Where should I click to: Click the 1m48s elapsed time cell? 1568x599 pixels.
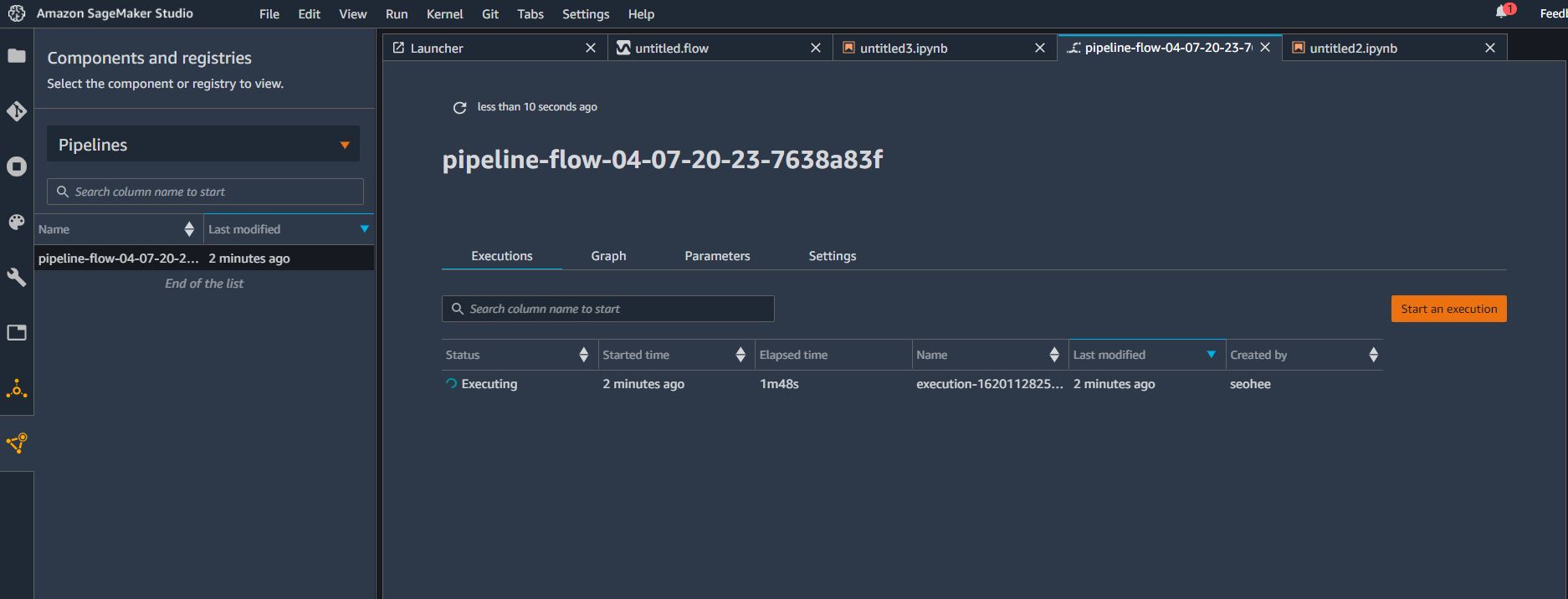(779, 384)
